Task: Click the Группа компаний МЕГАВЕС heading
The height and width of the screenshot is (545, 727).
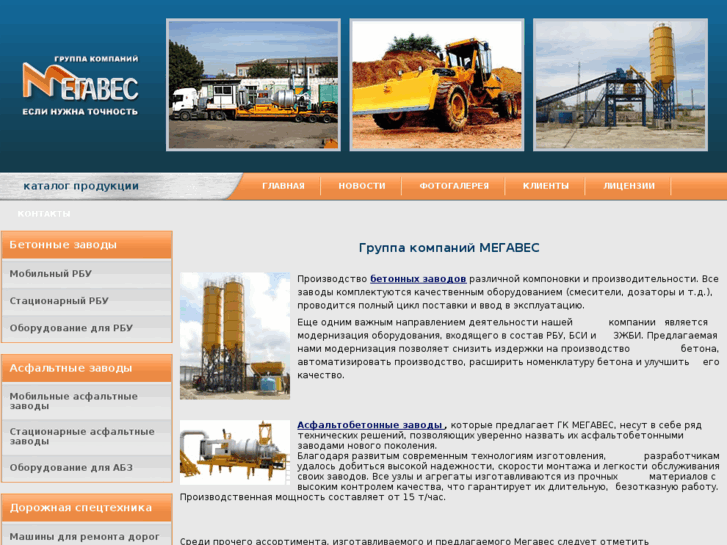Action: 449,248
